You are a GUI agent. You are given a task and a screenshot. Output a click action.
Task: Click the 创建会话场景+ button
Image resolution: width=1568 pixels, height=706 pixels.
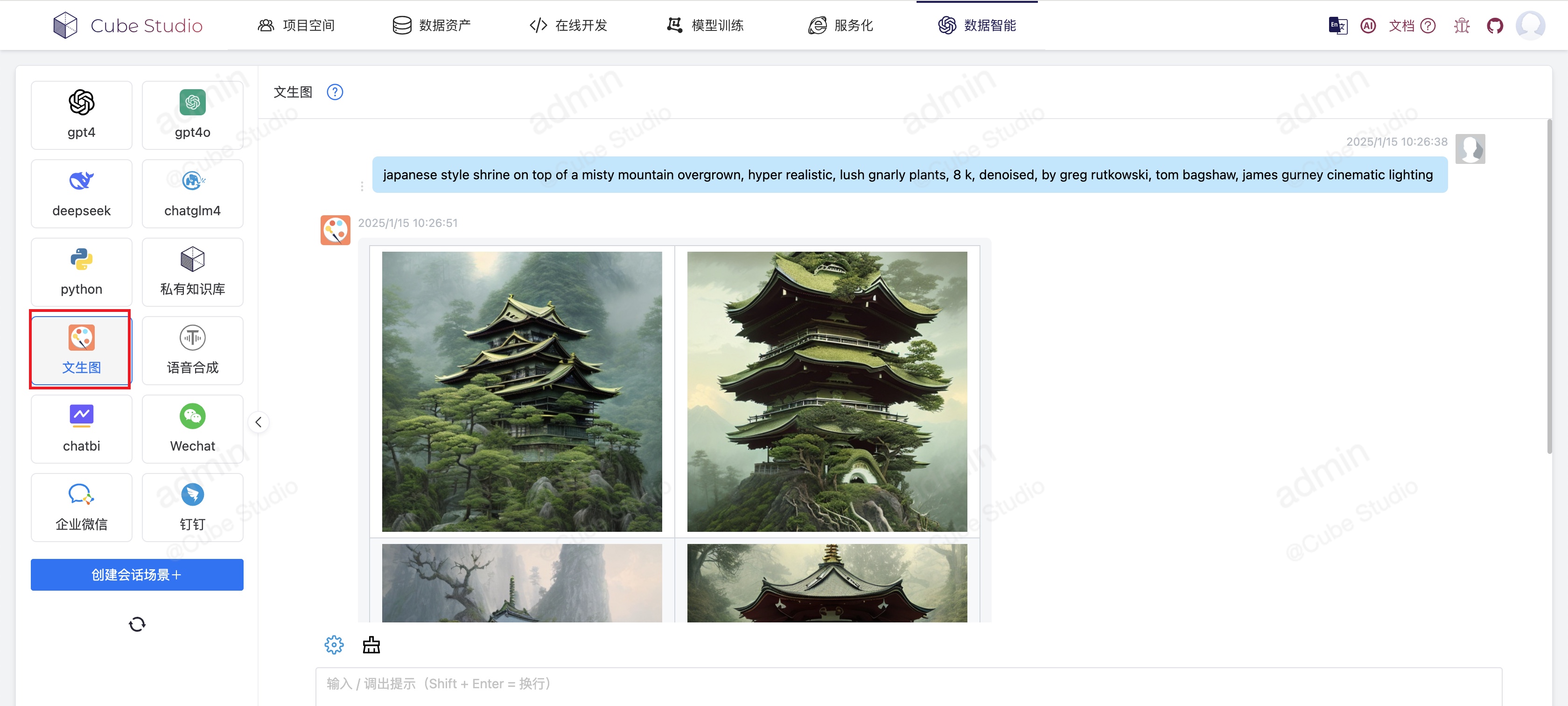136,574
